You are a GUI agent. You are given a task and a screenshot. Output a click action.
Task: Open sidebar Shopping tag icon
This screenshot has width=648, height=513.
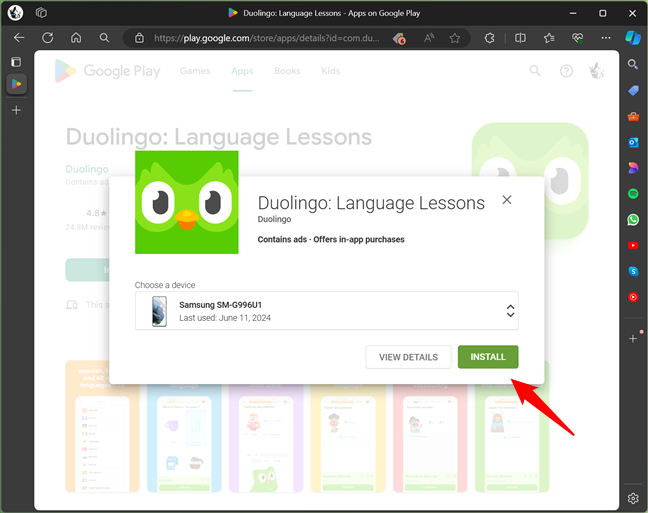(x=633, y=90)
